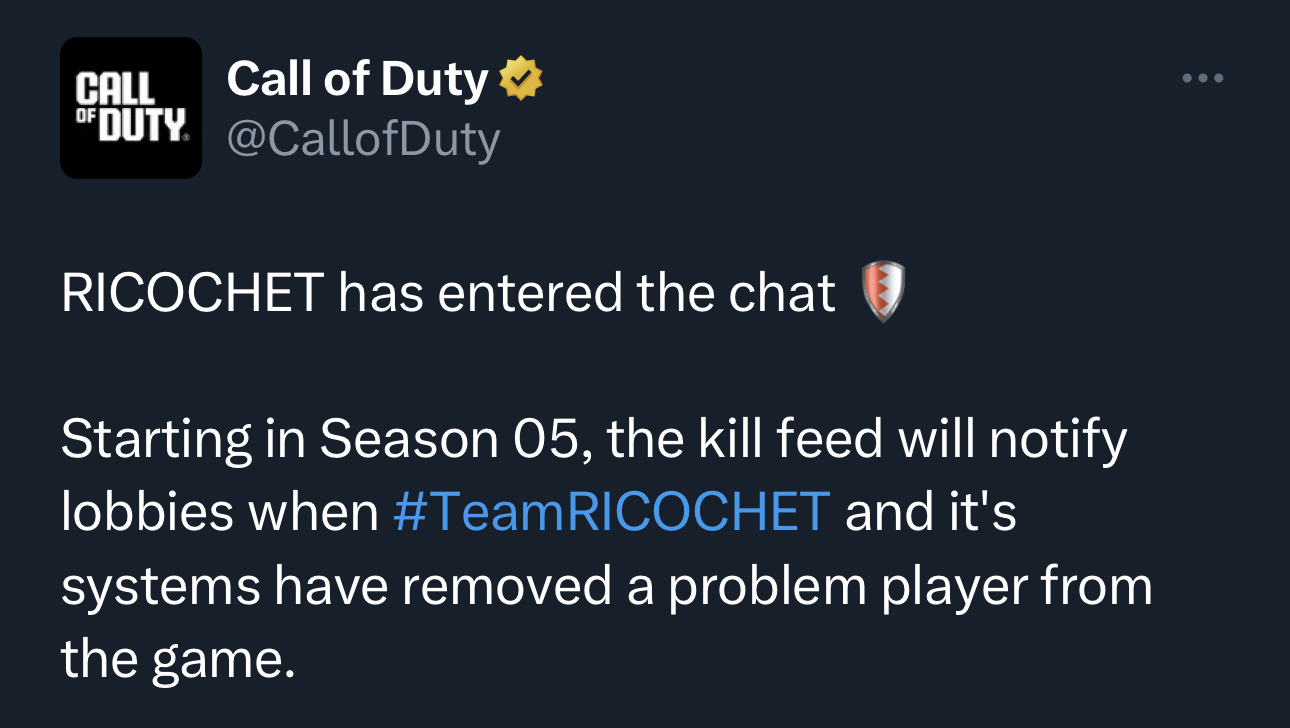Image resolution: width=1290 pixels, height=728 pixels.
Task: Click "Season 05" in the tweet text
Action: [x=447, y=440]
